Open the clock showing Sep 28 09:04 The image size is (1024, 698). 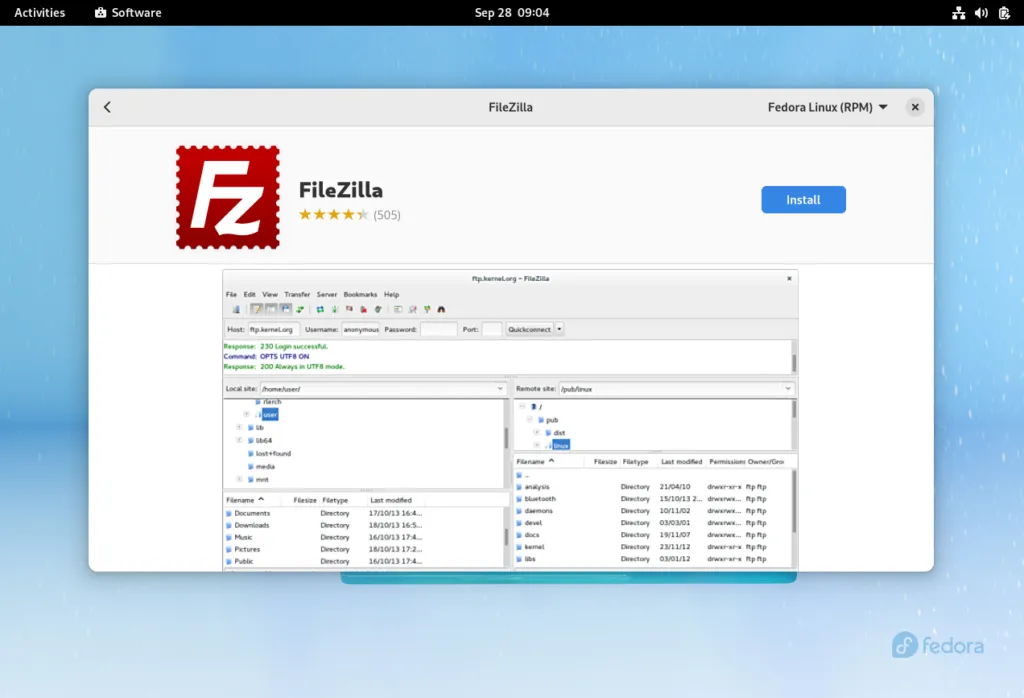(511, 12)
